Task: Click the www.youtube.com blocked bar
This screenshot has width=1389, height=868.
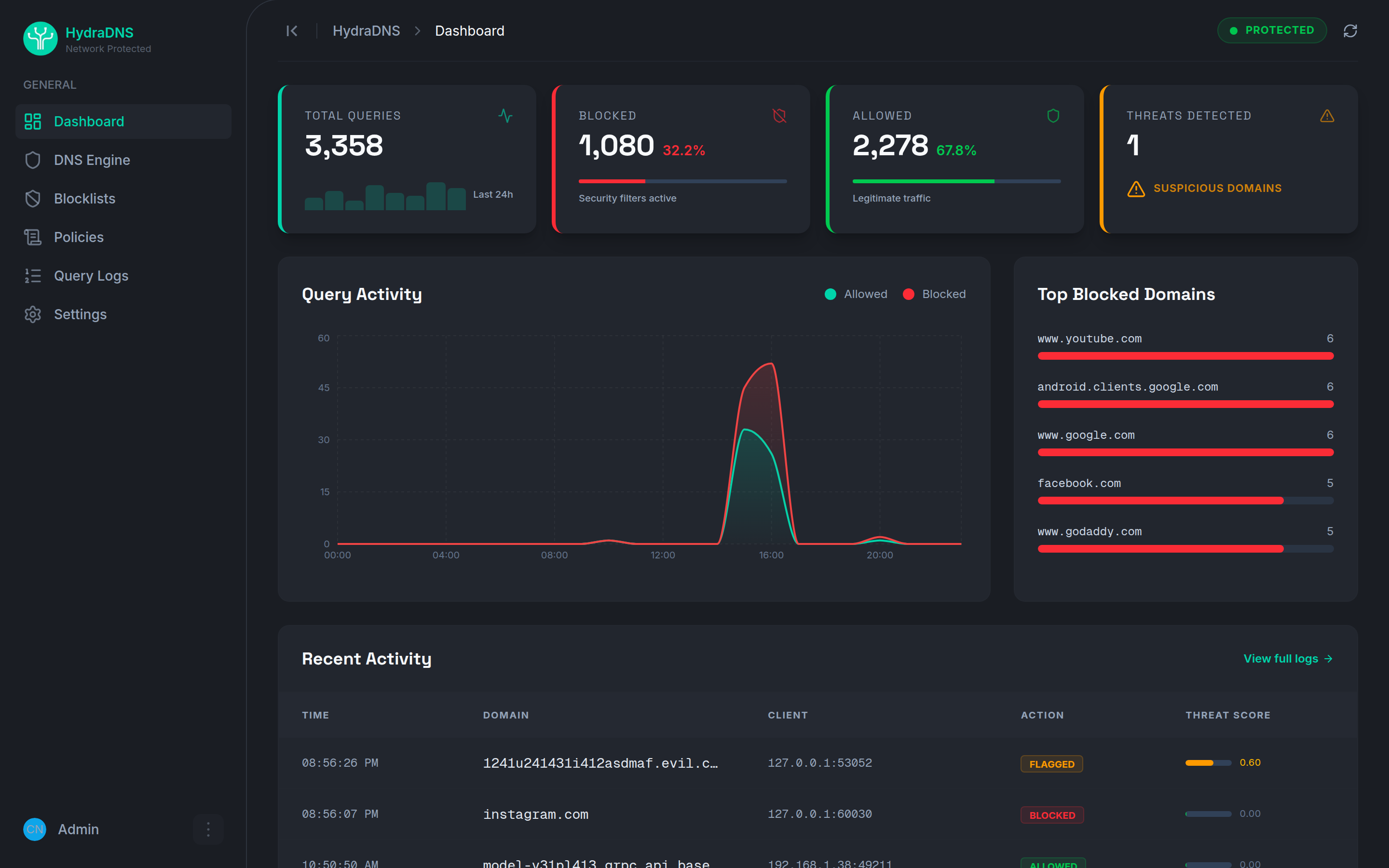Action: (1185, 356)
